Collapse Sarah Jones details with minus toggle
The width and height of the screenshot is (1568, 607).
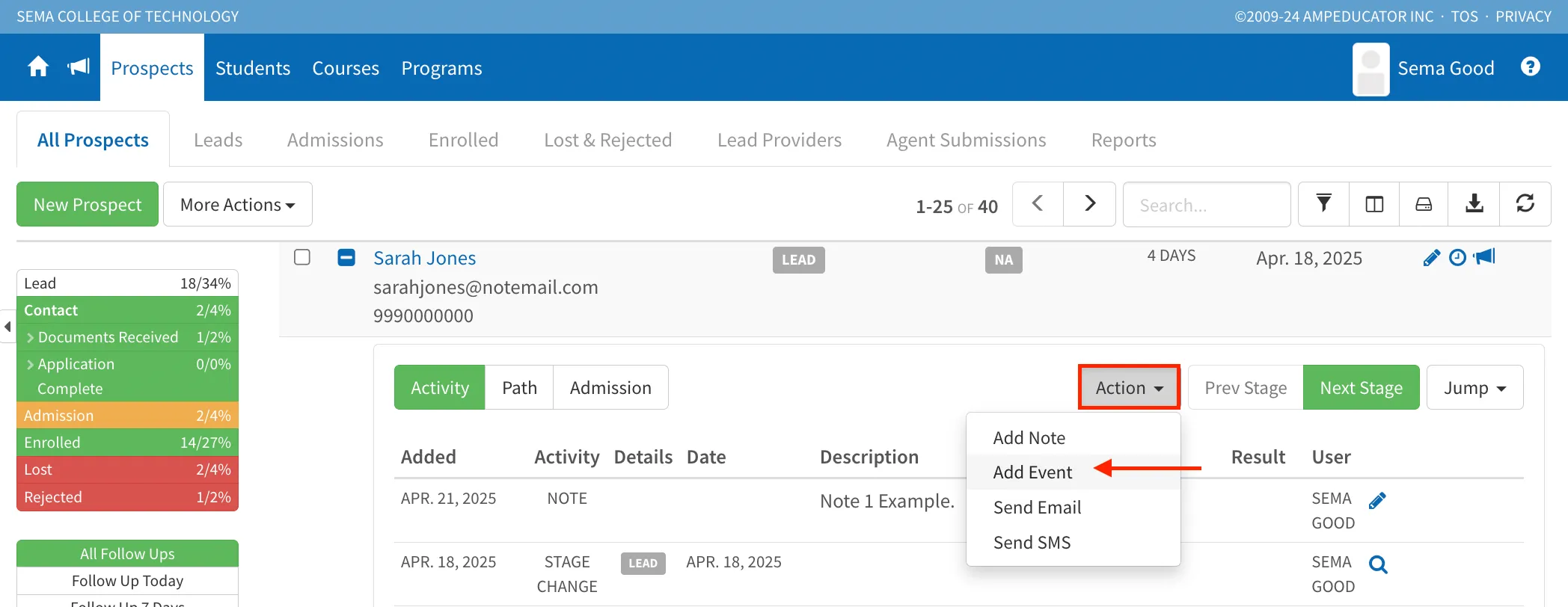pos(346,257)
